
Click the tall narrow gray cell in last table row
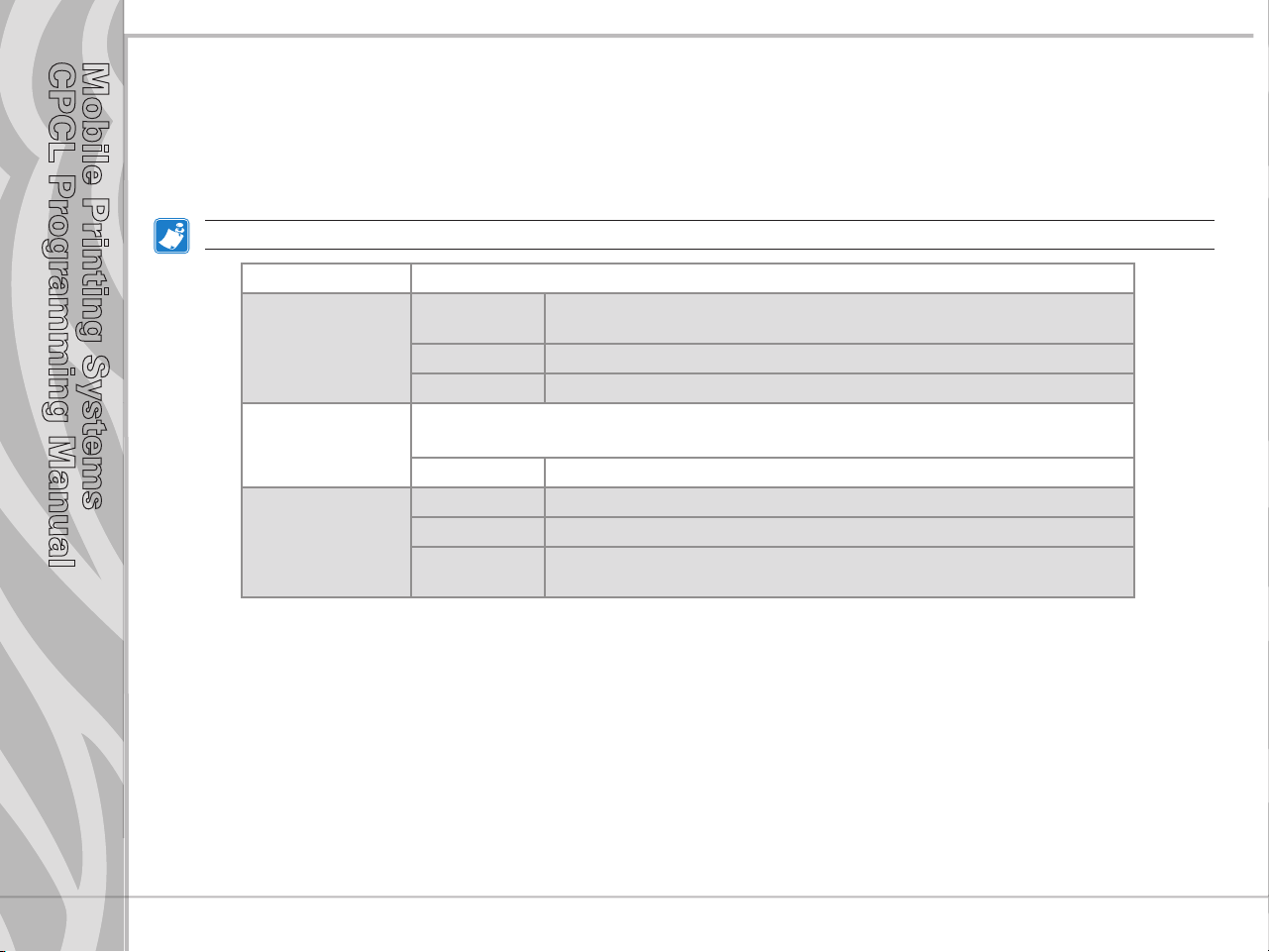coord(477,572)
